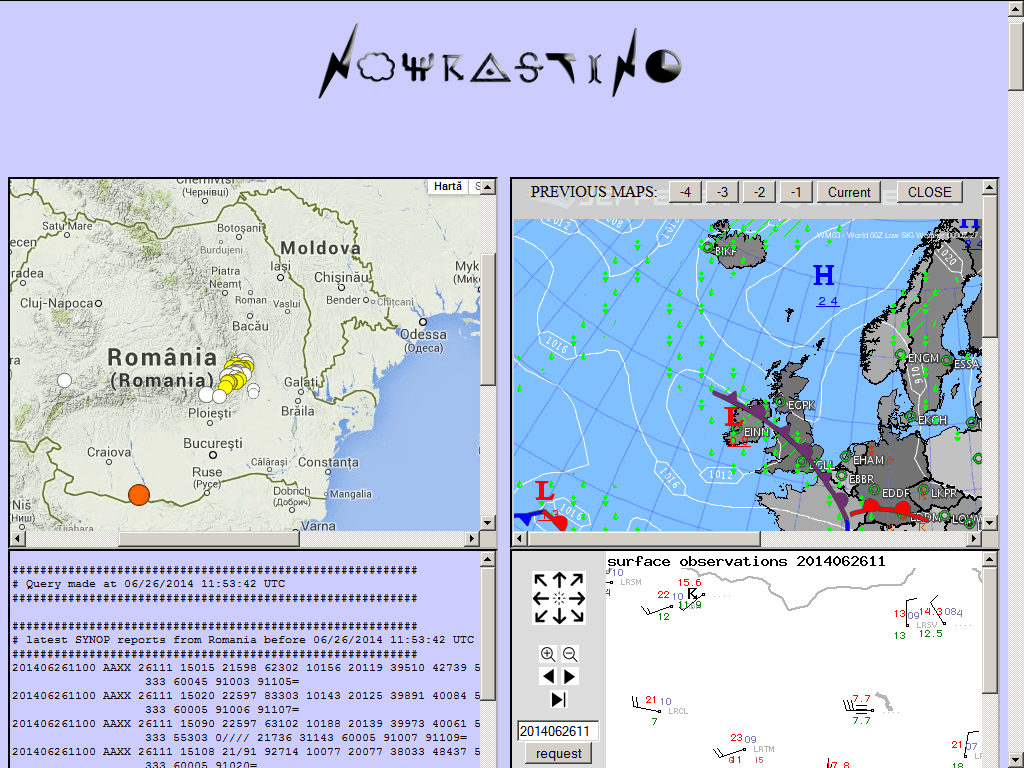Viewport: 1024px width, 768px height.
Task: Pan surface chart south with down arrow
Action: pyautogui.click(x=559, y=616)
